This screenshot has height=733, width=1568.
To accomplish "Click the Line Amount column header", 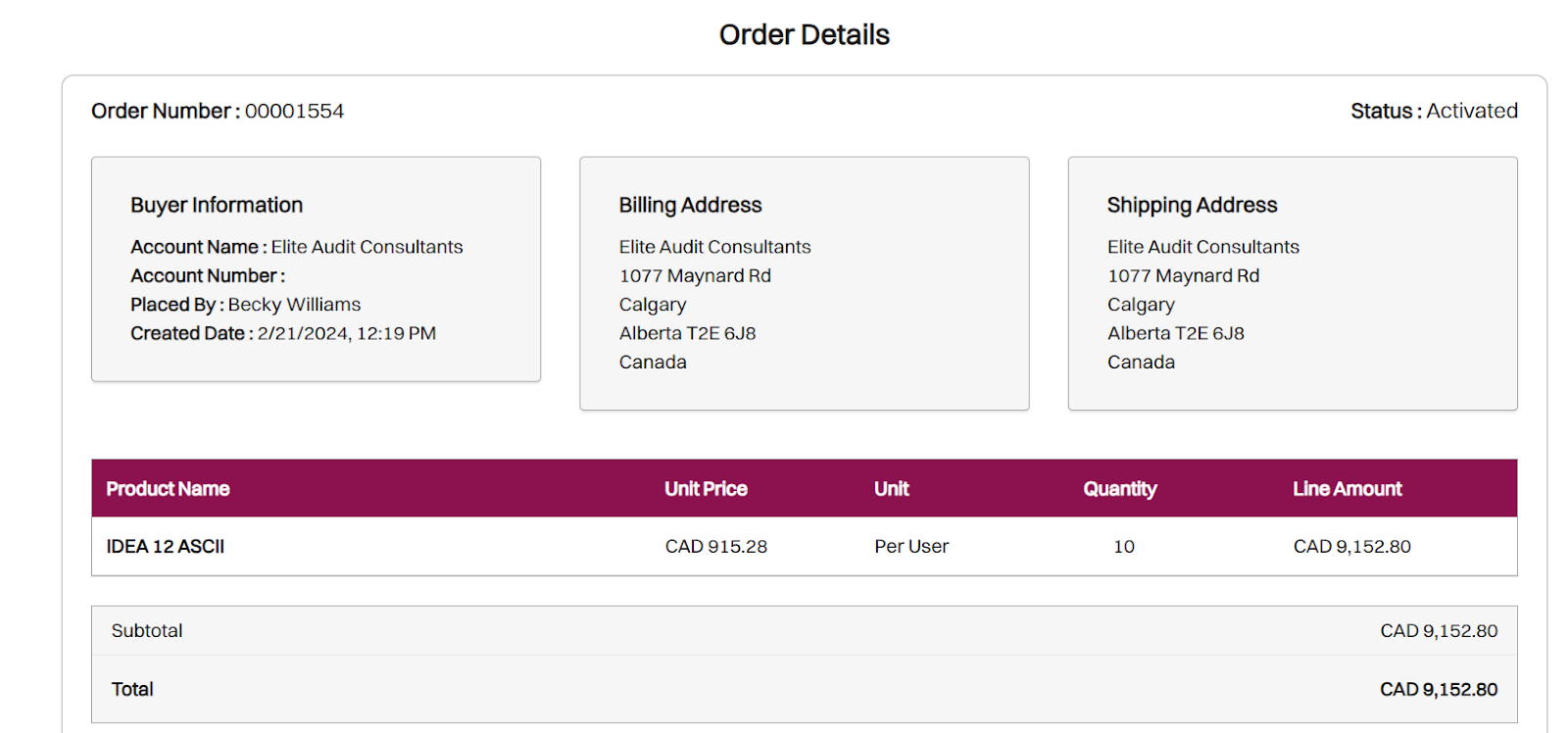I will click(x=1347, y=488).
